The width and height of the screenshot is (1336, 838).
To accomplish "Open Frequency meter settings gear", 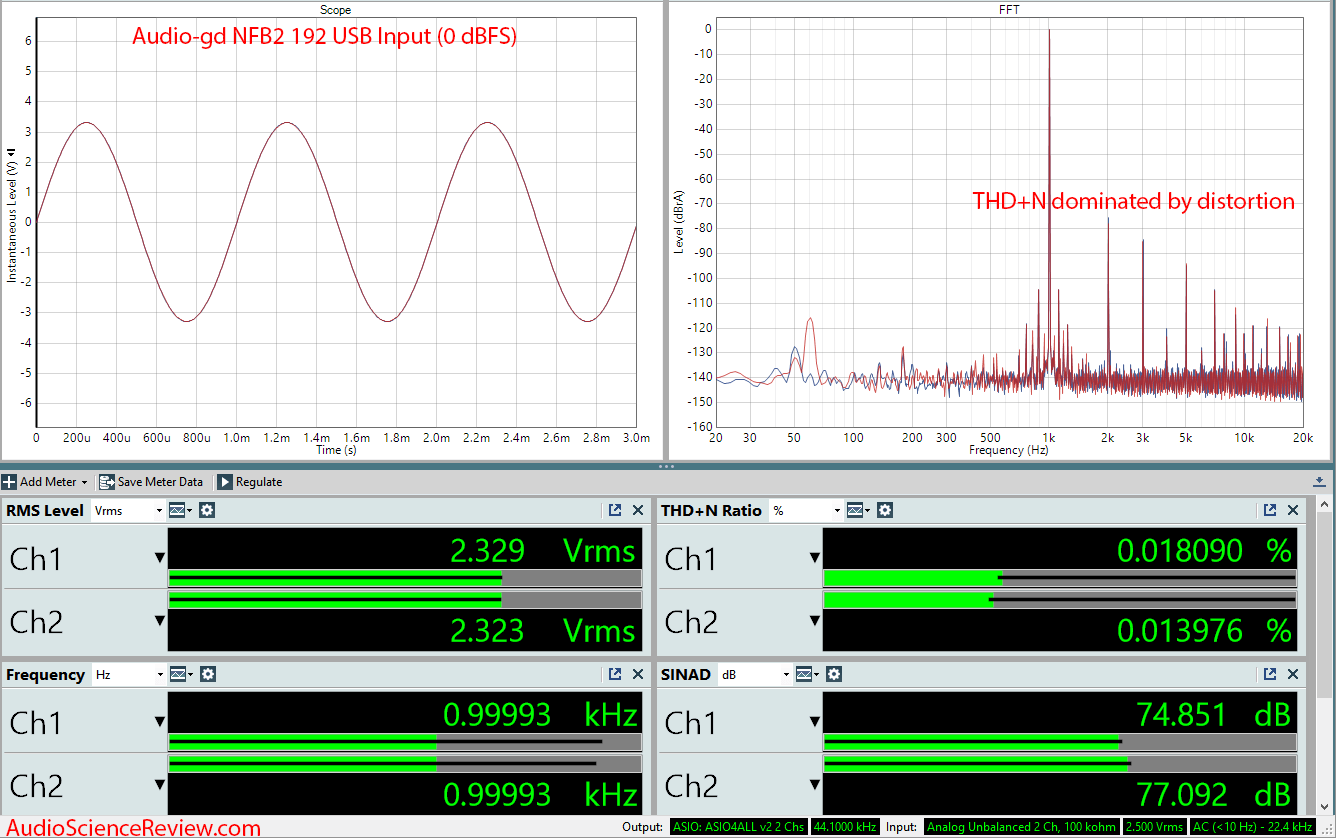I will tap(207, 674).
